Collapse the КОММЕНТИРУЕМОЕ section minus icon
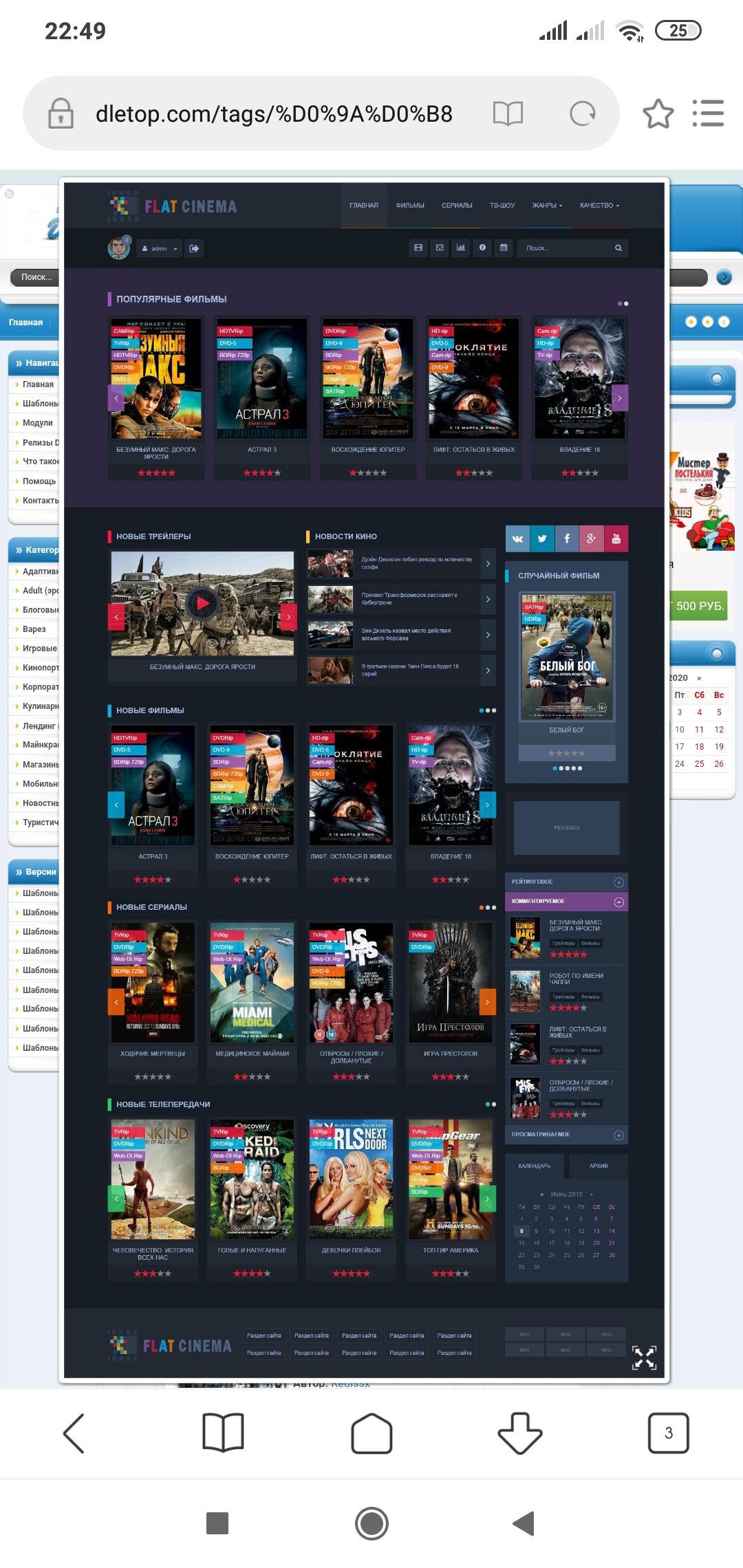 click(x=618, y=902)
